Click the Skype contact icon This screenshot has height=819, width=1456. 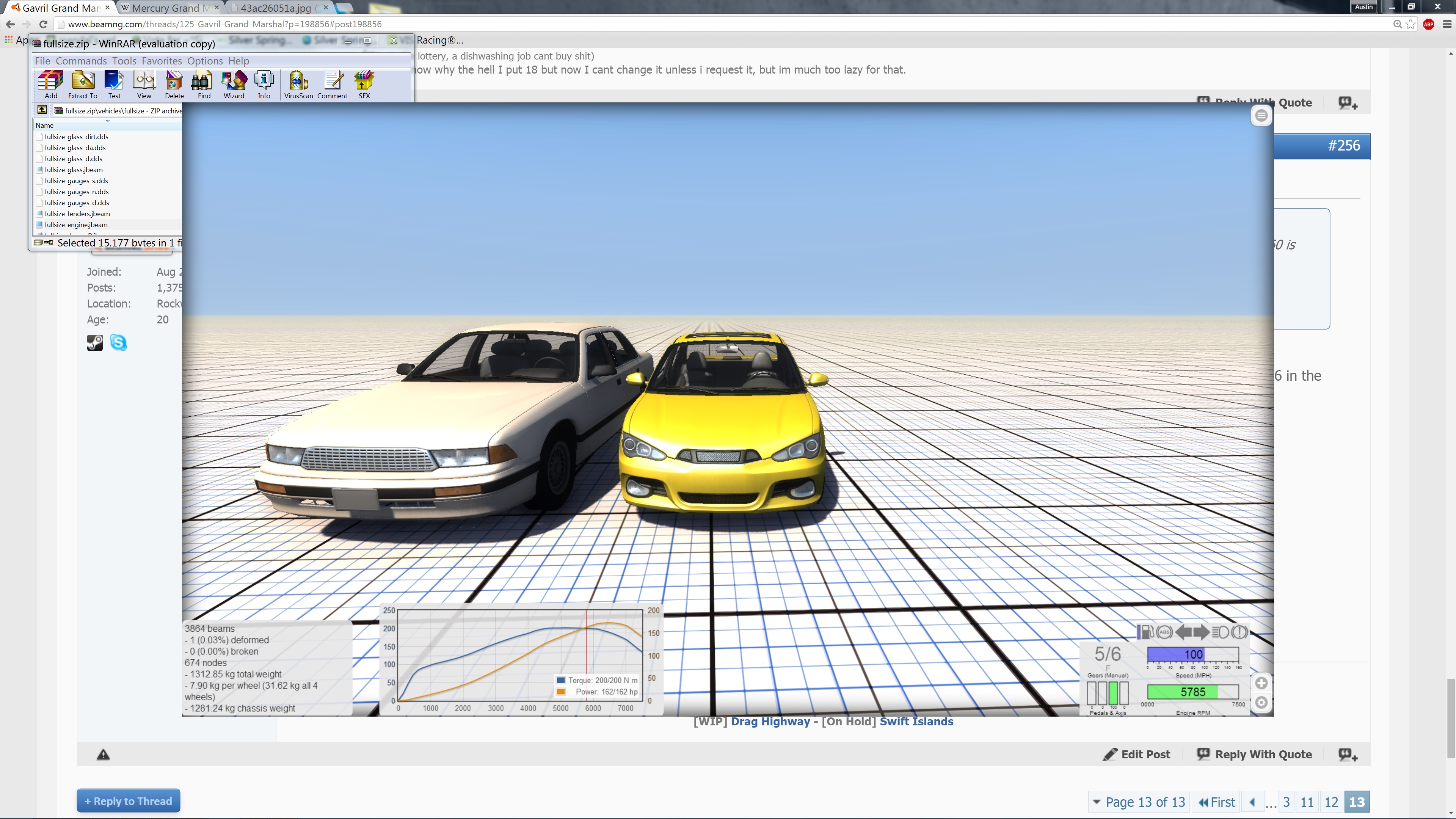(118, 342)
